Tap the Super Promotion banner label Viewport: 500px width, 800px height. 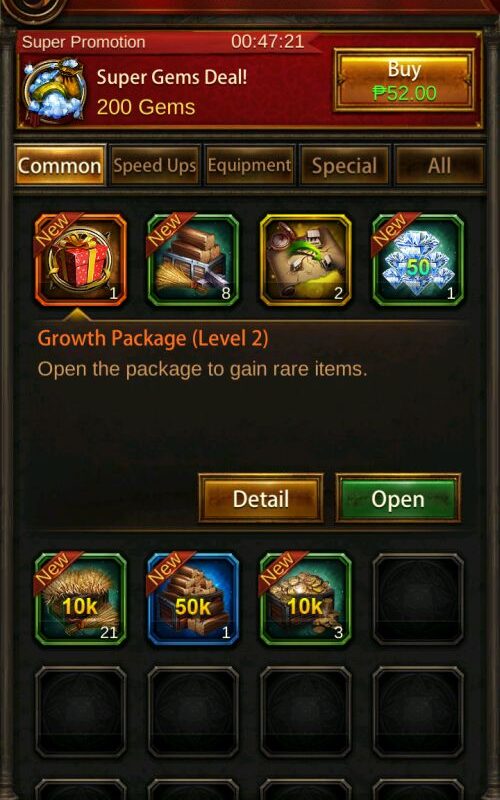pyautogui.click(x=83, y=42)
